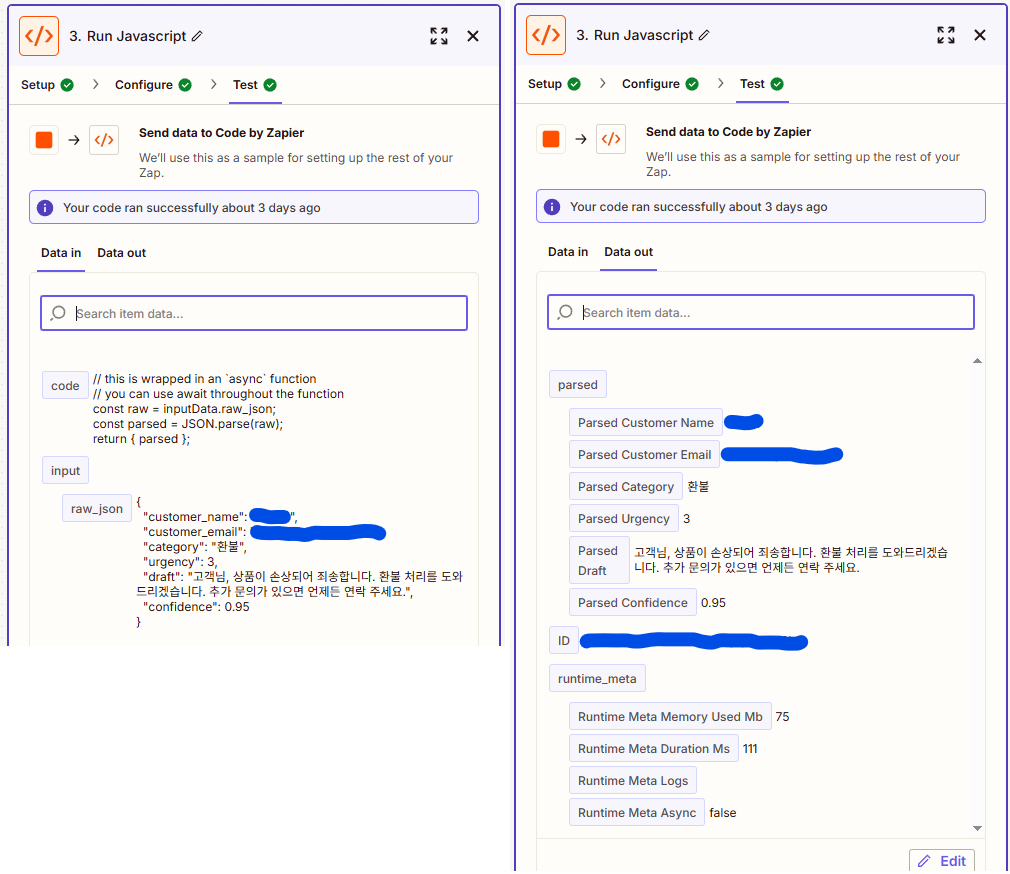Rename step using pencil icon in left panel
The width and height of the screenshot is (1010, 874).
[197, 36]
